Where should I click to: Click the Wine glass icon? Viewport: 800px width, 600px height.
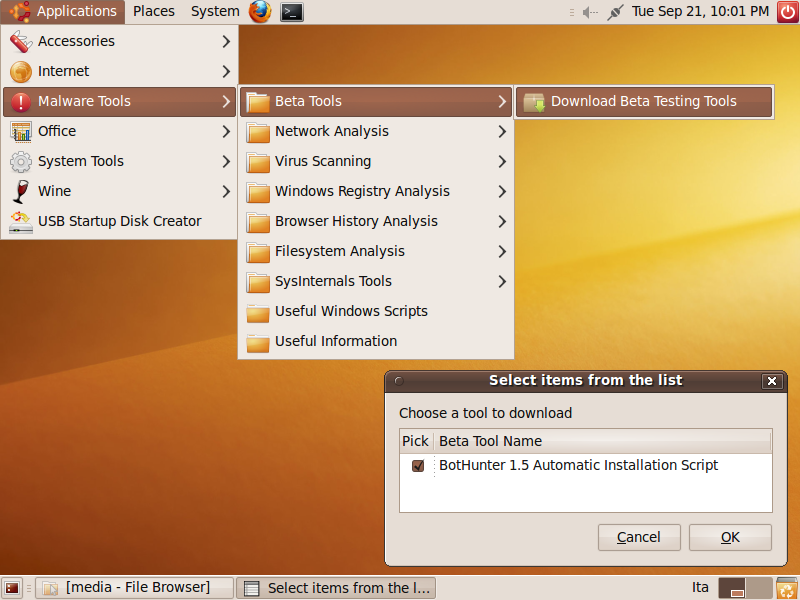[x=21, y=191]
